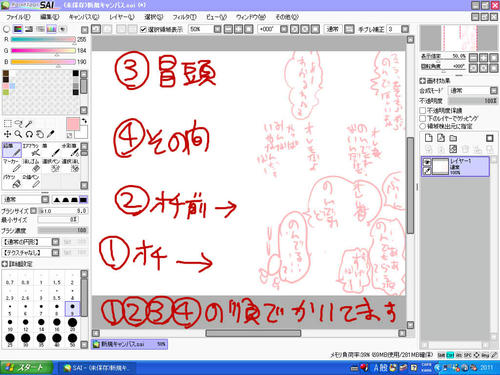Screen dimensions: 500x375
Task: Open the ウィンドウ(W) menu
Action: tap(251, 17)
